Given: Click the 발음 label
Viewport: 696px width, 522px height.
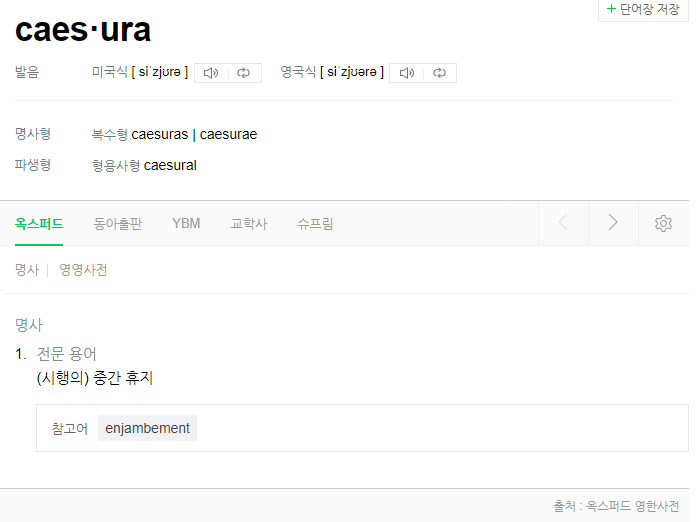Looking at the screenshot, I should coord(27,72).
